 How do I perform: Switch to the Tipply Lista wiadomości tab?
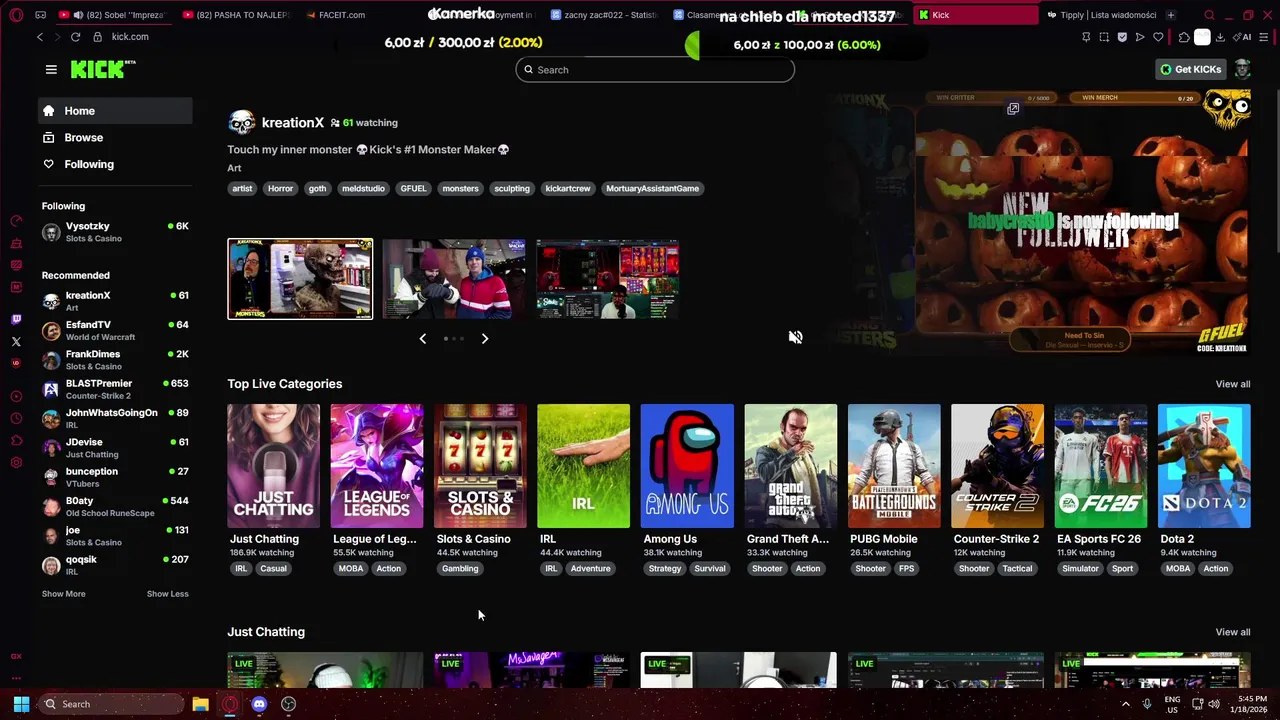1100,15
